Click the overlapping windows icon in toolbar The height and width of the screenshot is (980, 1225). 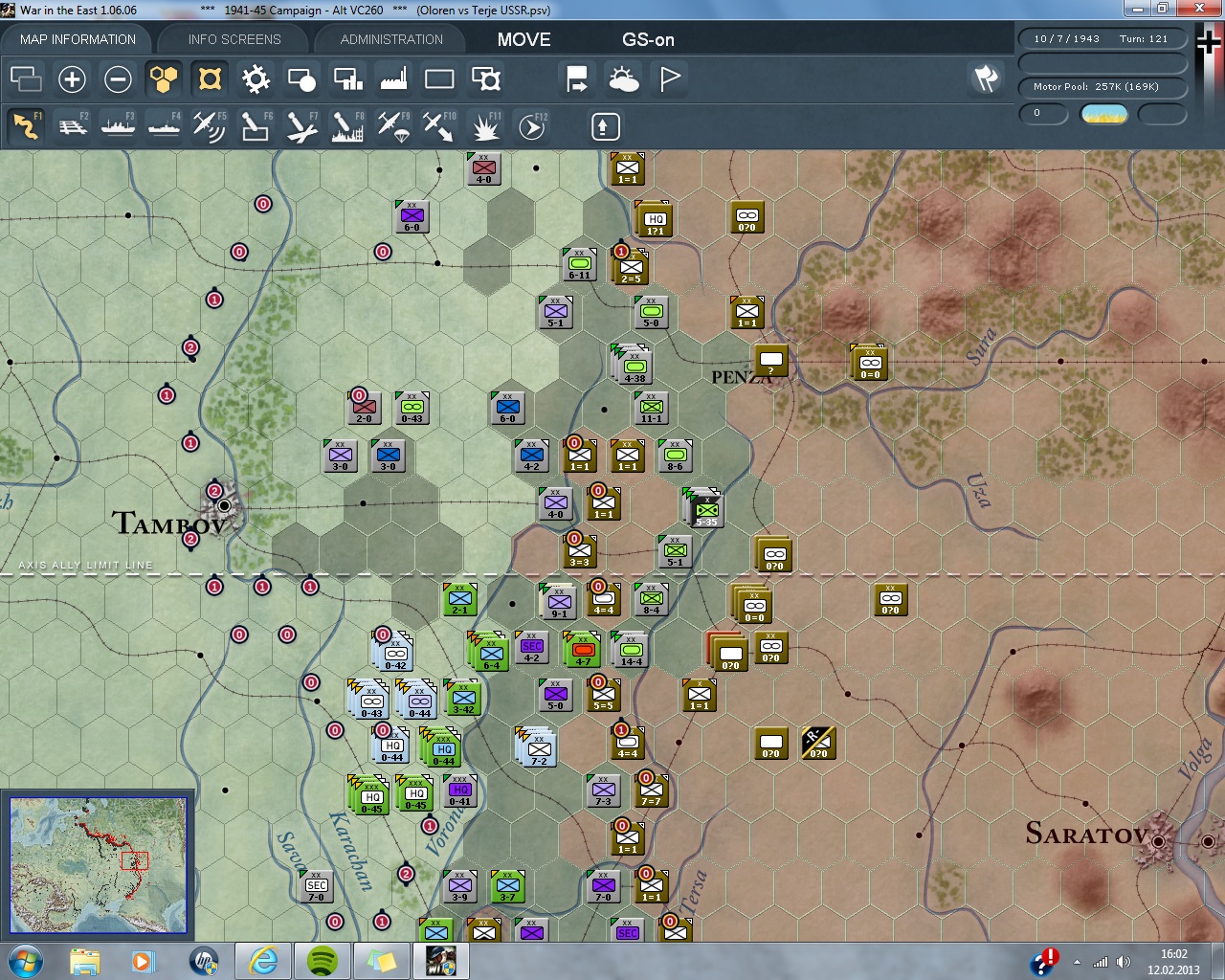[x=26, y=78]
